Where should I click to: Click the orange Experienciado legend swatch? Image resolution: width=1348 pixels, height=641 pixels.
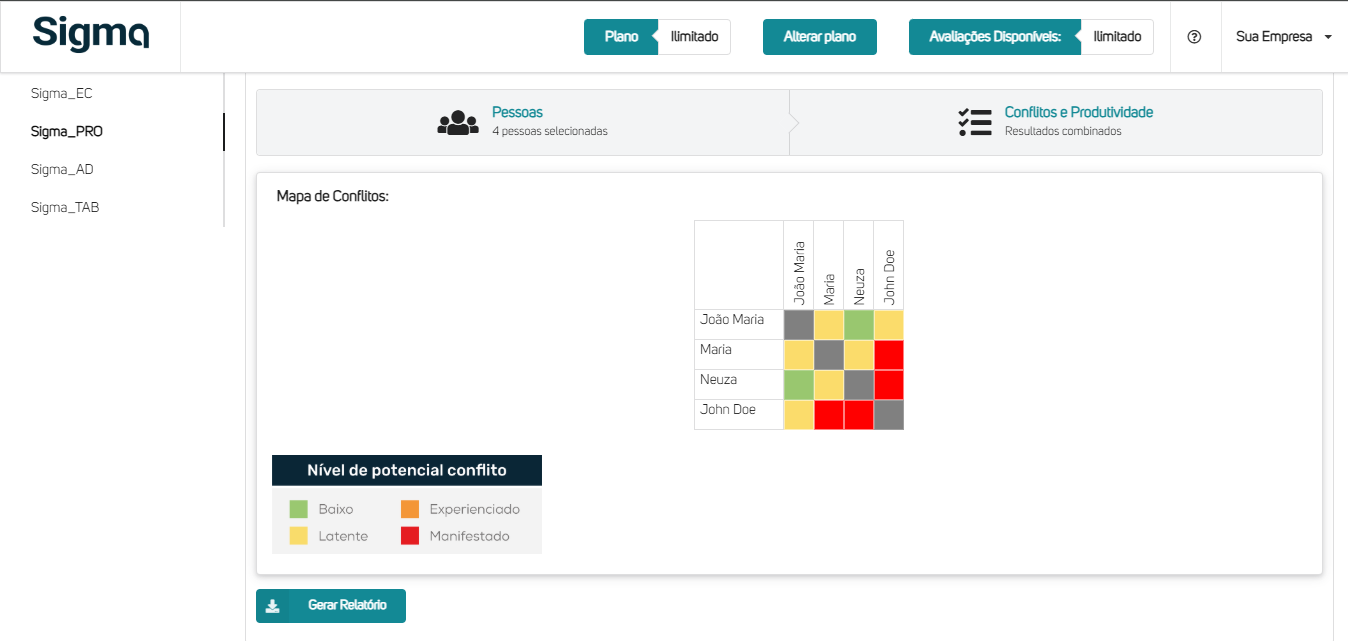(410, 509)
